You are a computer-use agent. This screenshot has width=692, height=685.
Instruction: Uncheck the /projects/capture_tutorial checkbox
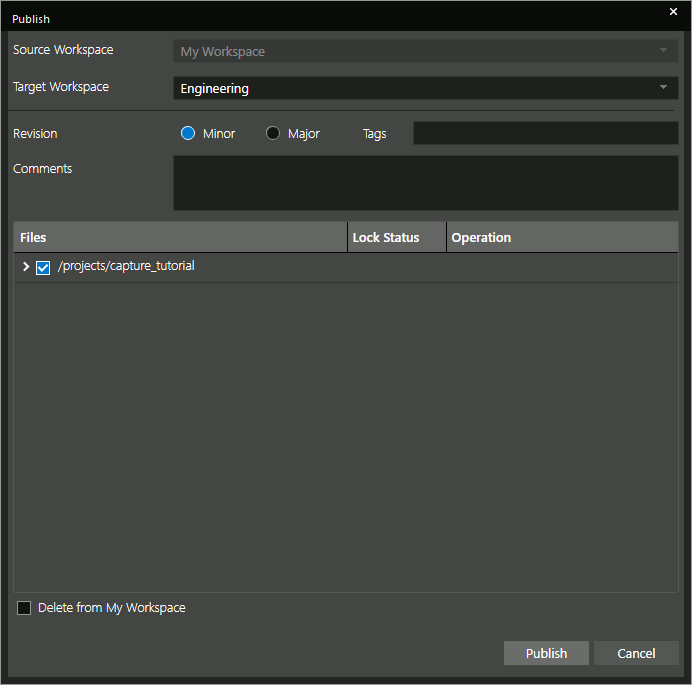tap(43, 267)
